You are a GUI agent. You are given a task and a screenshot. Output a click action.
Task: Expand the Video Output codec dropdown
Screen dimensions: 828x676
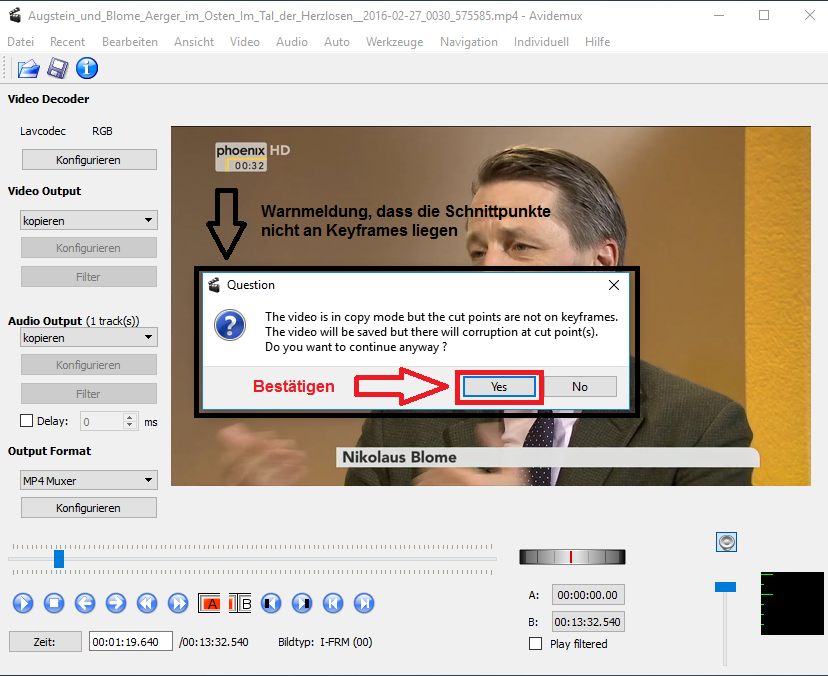89,221
